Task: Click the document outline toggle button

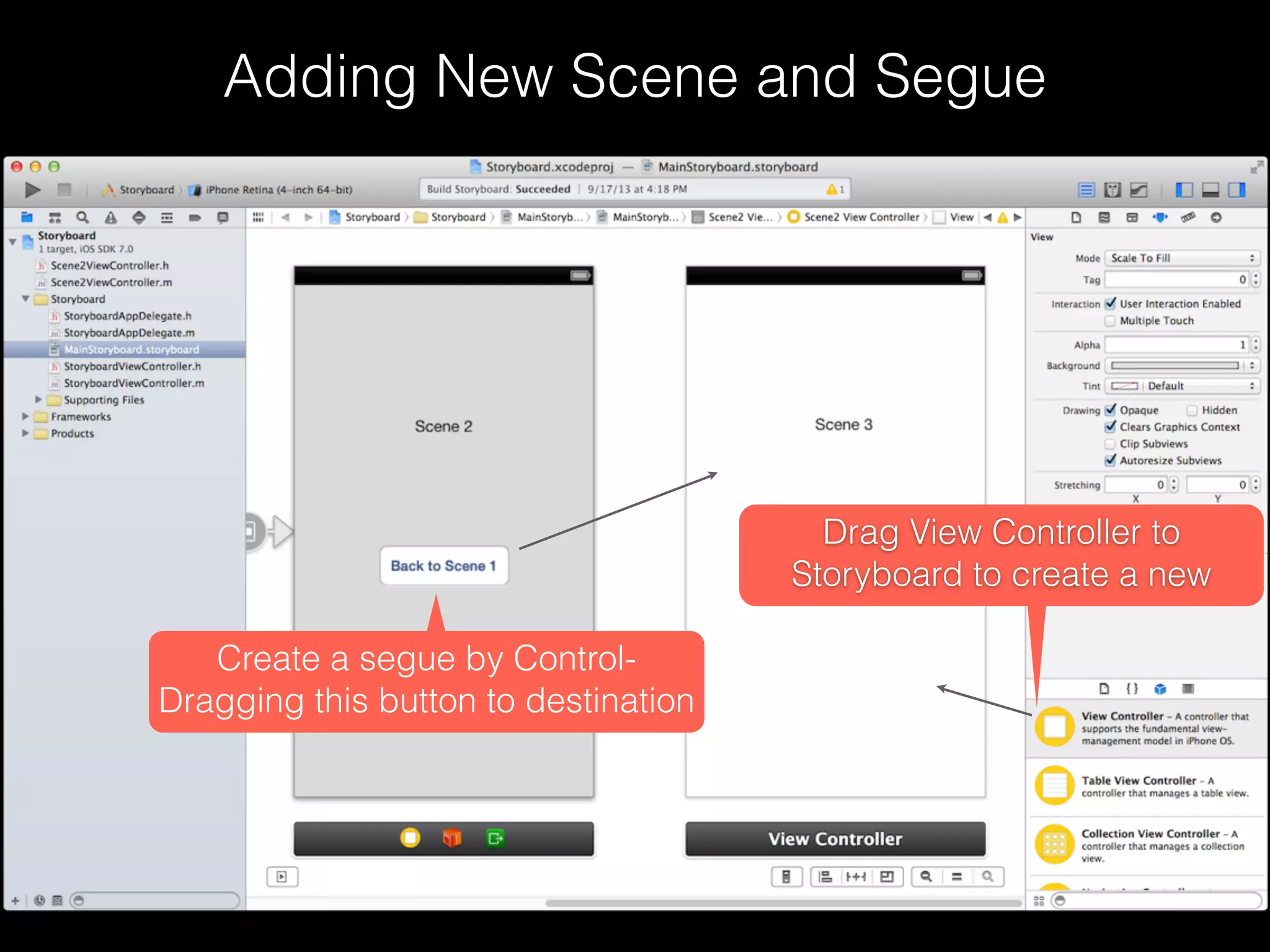Action: 282,876
